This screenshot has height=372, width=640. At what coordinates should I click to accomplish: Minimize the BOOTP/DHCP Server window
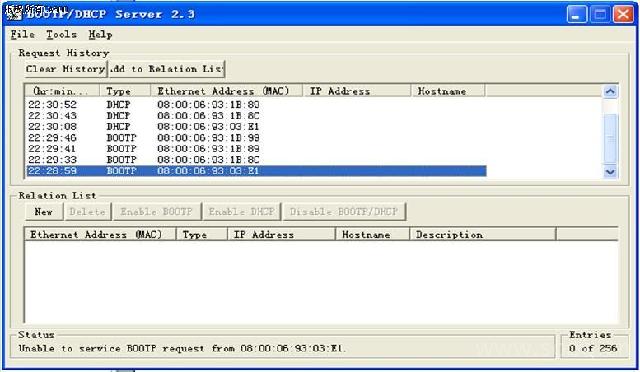pyautogui.click(x=577, y=14)
